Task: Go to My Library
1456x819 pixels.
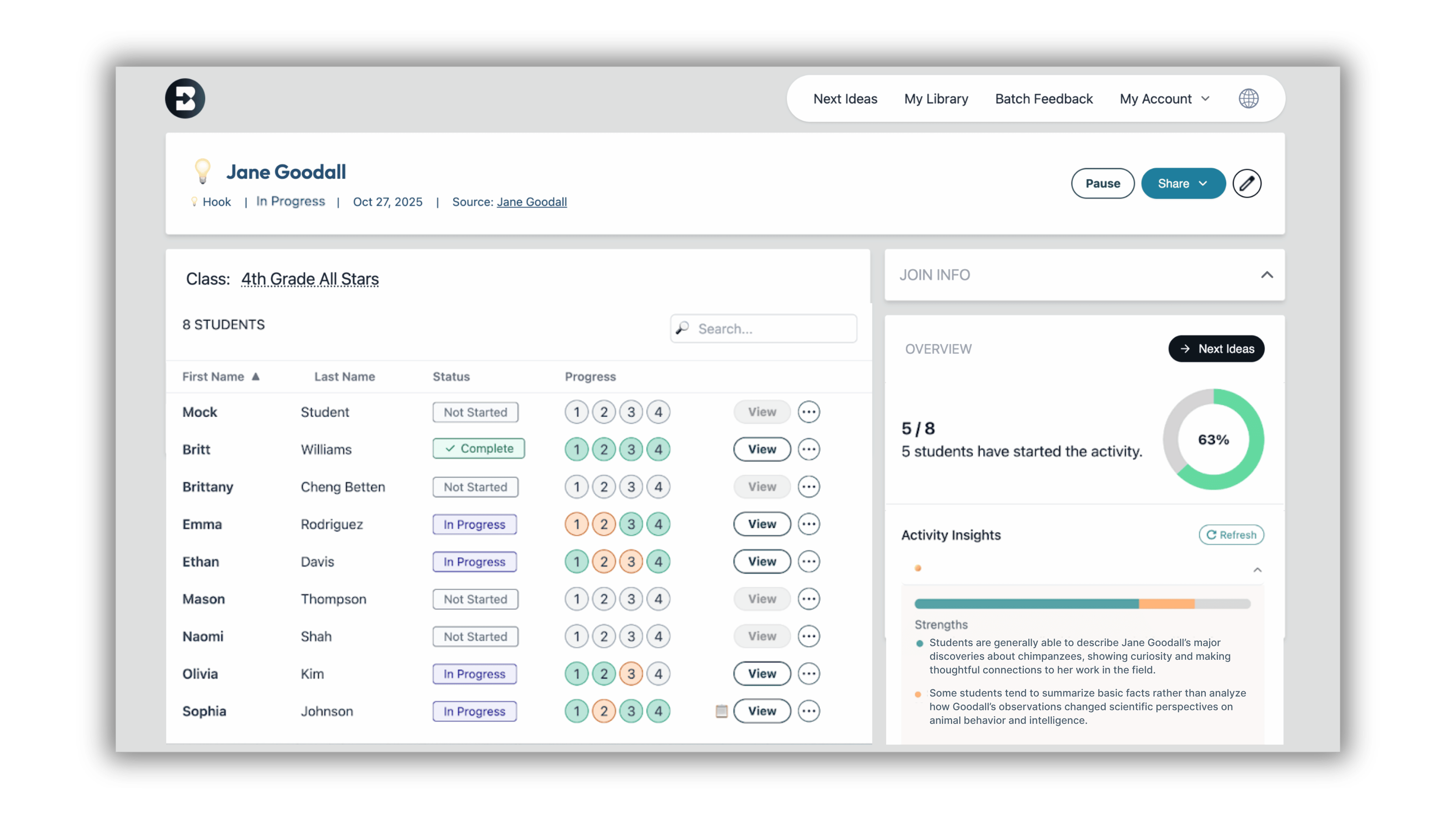Action: point(936,99)
